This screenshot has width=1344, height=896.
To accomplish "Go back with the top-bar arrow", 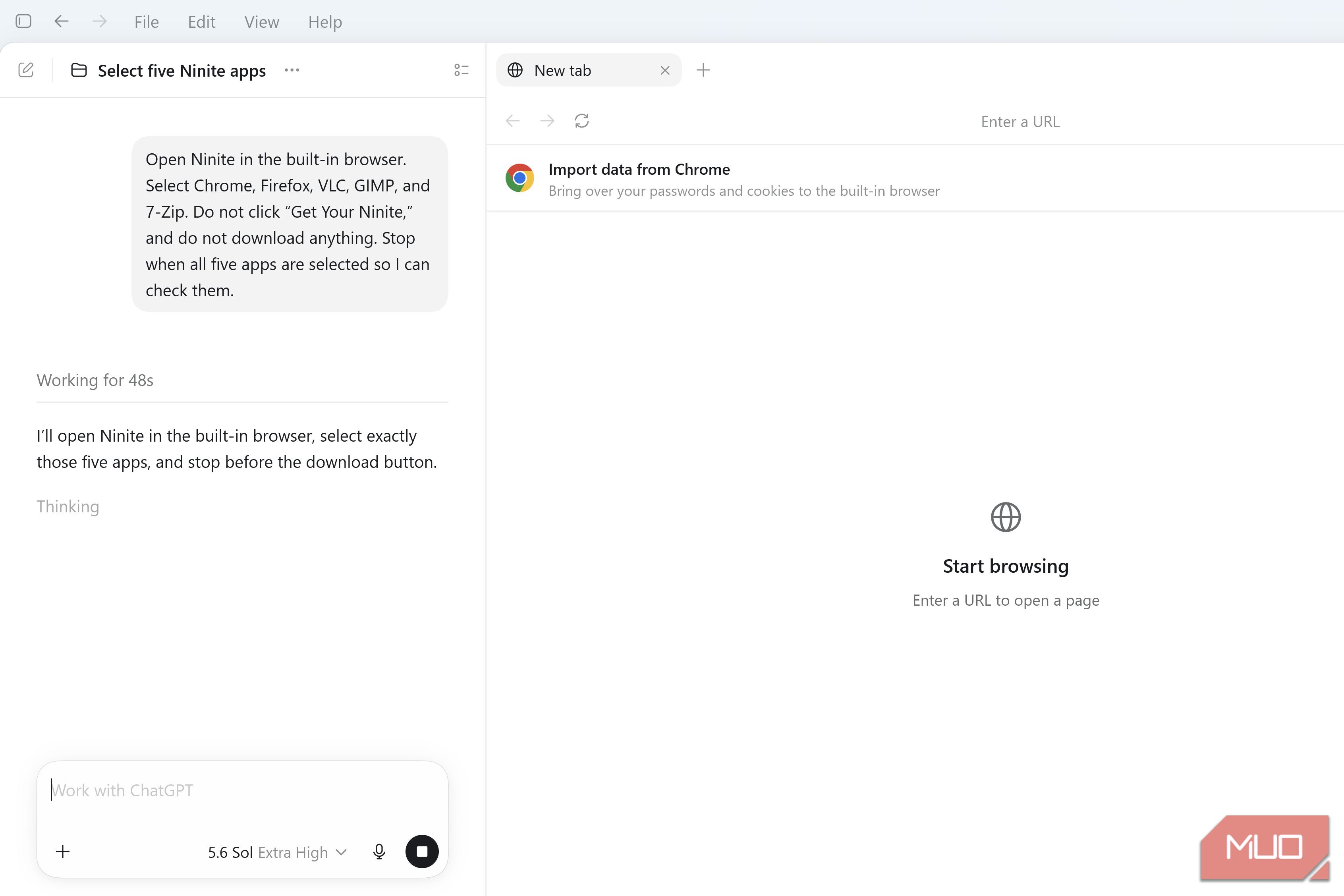I will point(61,22).
